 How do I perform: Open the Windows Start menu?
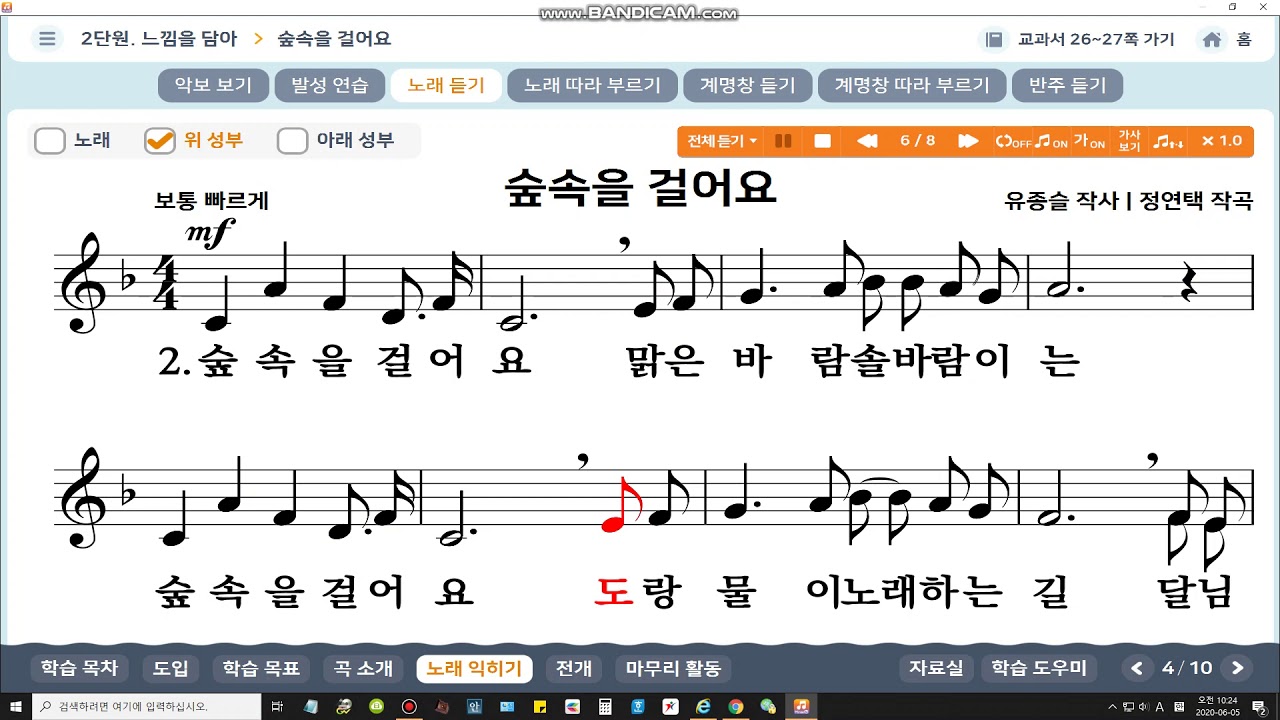pos(15,706)
